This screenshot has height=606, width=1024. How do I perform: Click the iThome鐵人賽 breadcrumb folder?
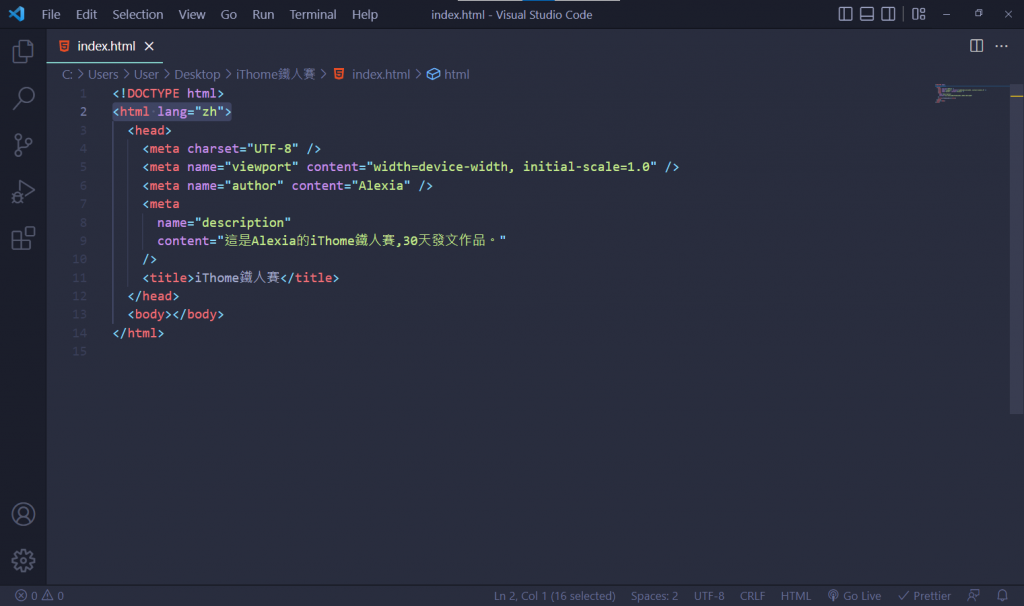click(x=276, y=74)
